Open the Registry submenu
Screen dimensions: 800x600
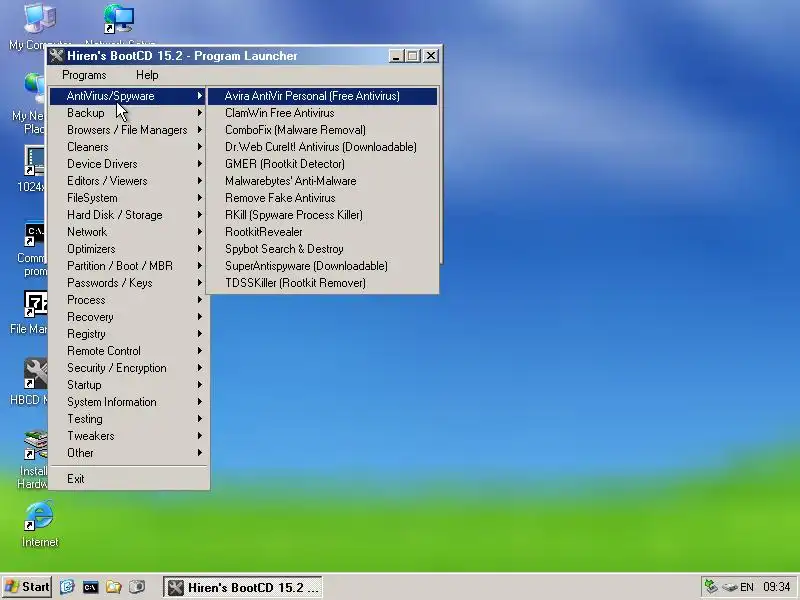(x=128, y=334)
